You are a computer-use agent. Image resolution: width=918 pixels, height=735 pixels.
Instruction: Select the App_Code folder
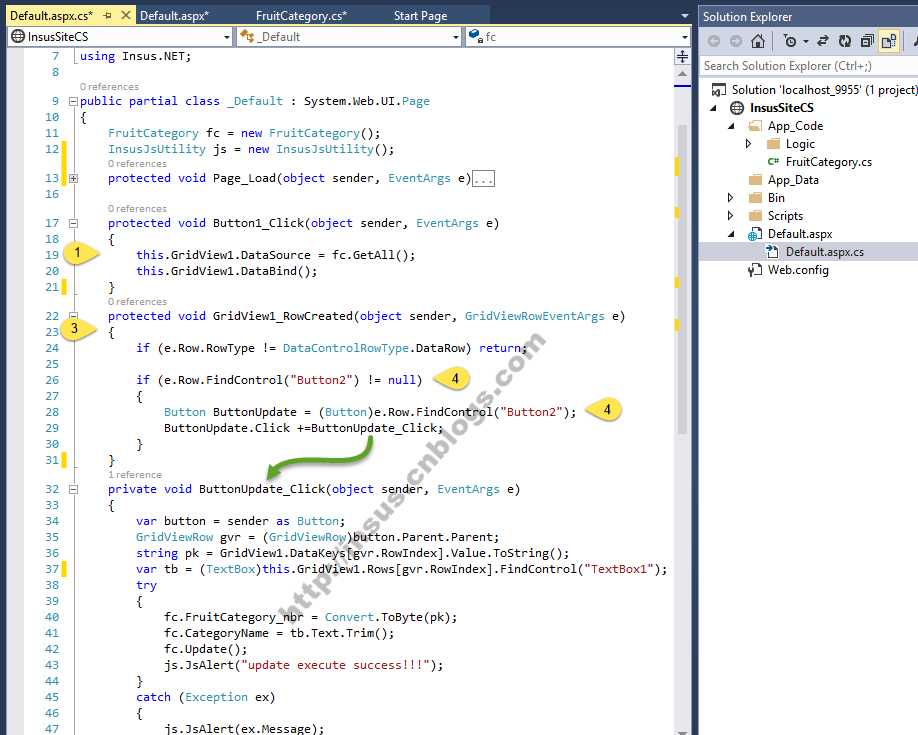pos(795,126)
